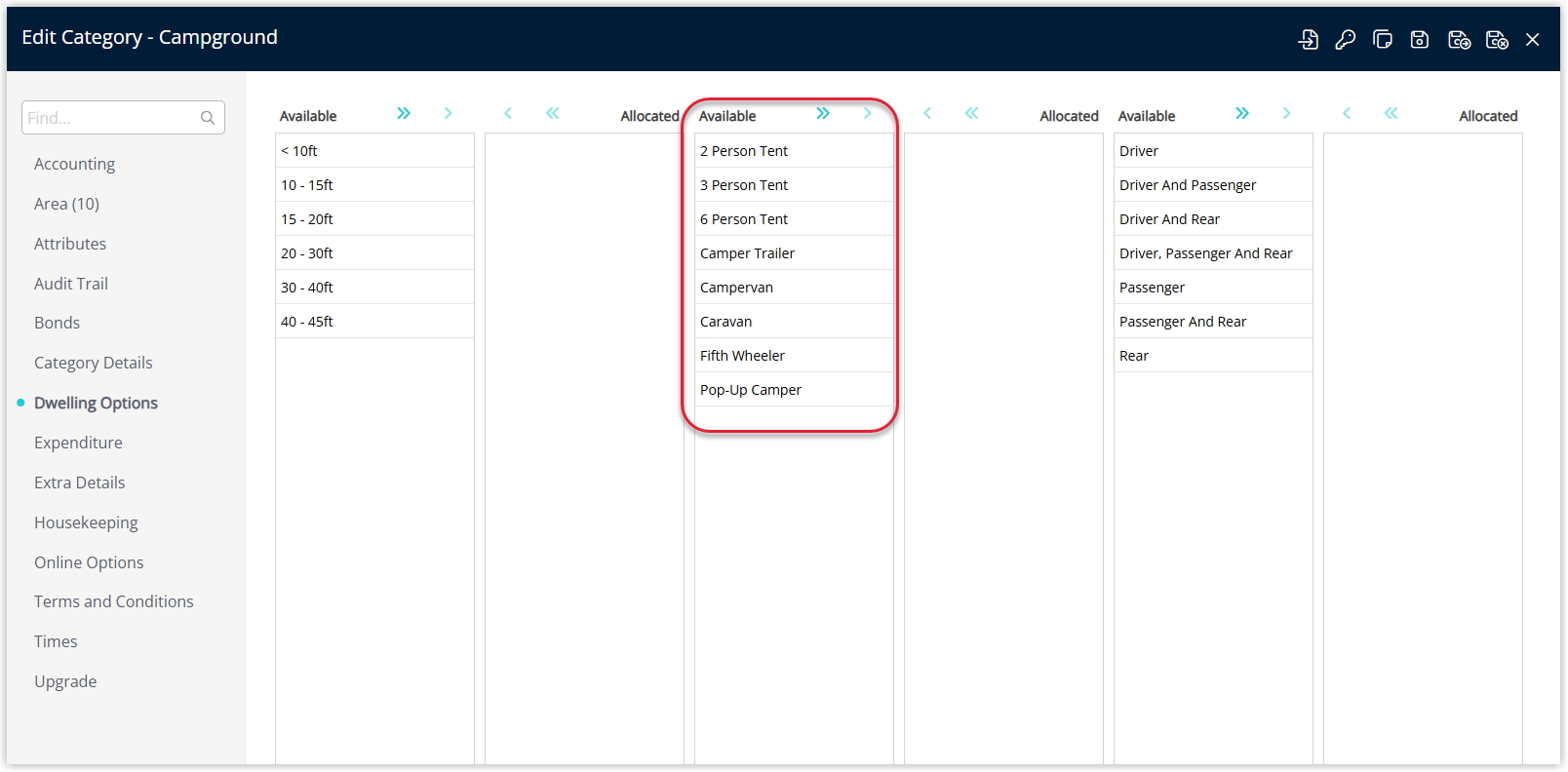1568x772 pixels.
Task: Remove all allocated items back to size list
Action: (553, 113)
